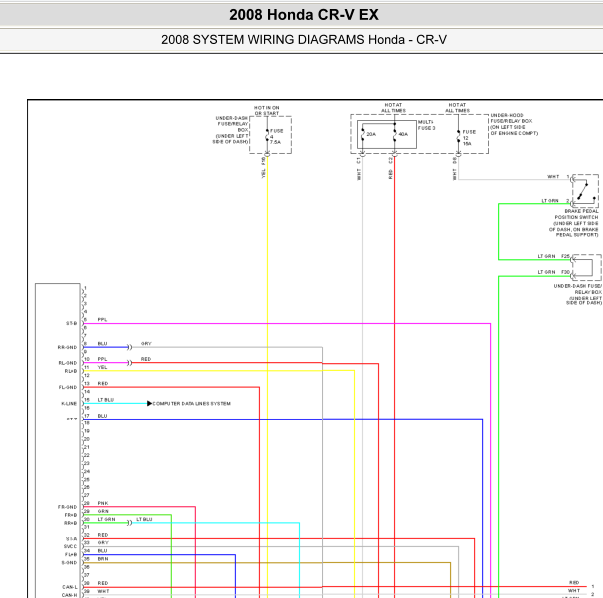Select the "K-LINE" pin label

(x=69, y=403)
